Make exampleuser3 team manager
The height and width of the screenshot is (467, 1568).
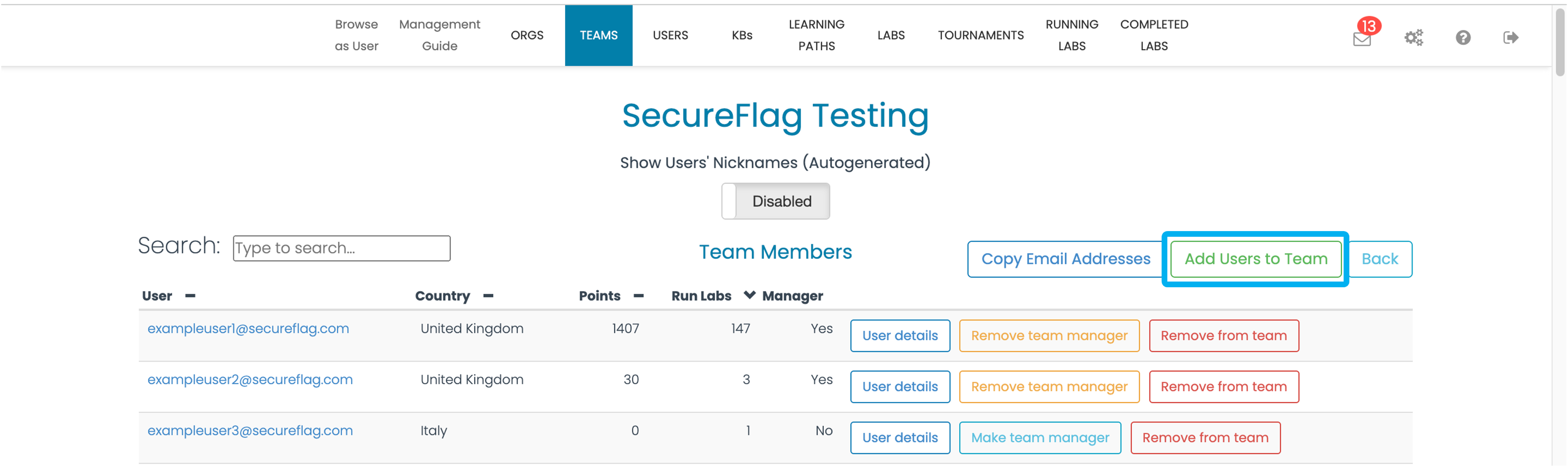coord(1040,438)
